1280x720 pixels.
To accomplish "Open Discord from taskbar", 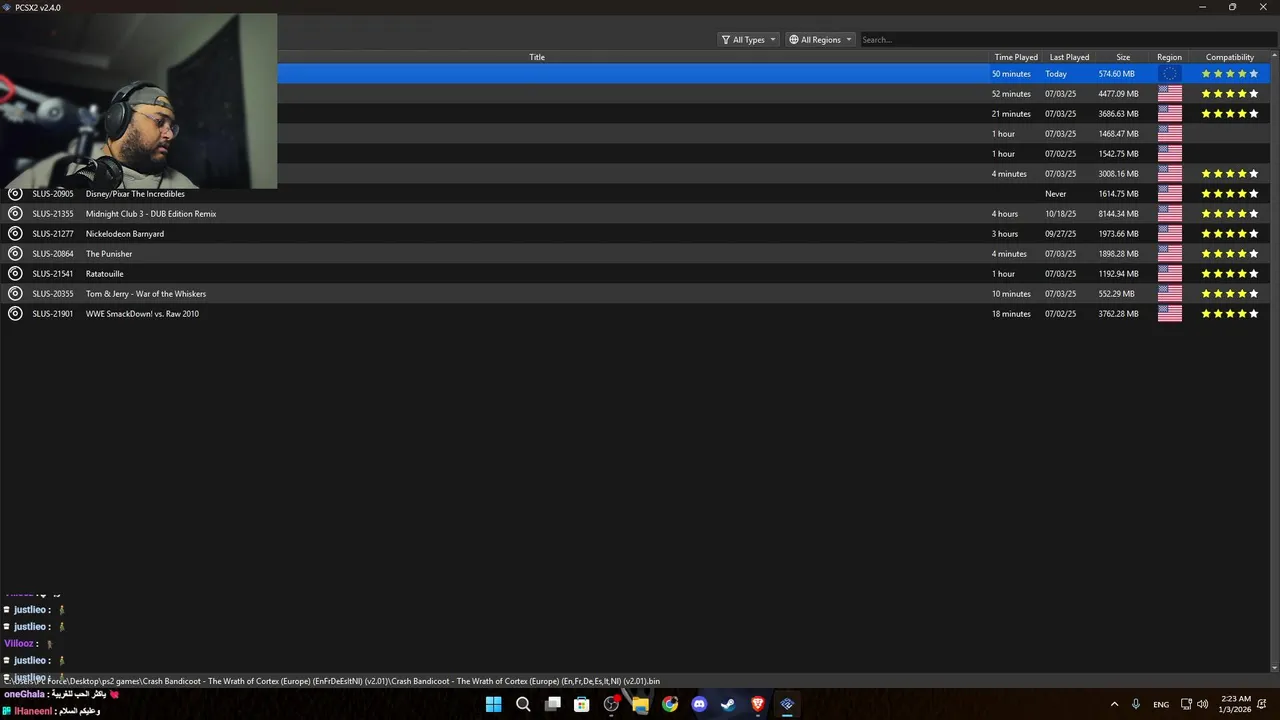I will click(x=699, y=704).
